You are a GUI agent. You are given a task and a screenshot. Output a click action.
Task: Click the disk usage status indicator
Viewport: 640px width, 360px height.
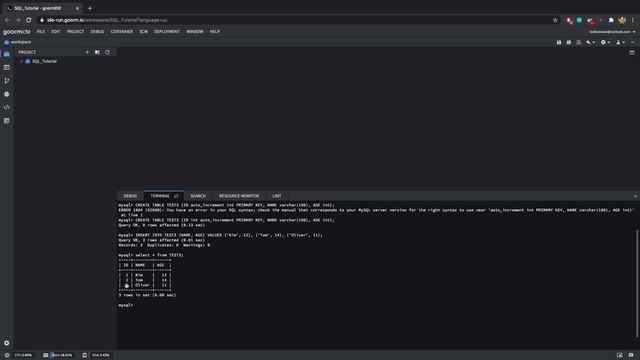click(x=100, y=355)
